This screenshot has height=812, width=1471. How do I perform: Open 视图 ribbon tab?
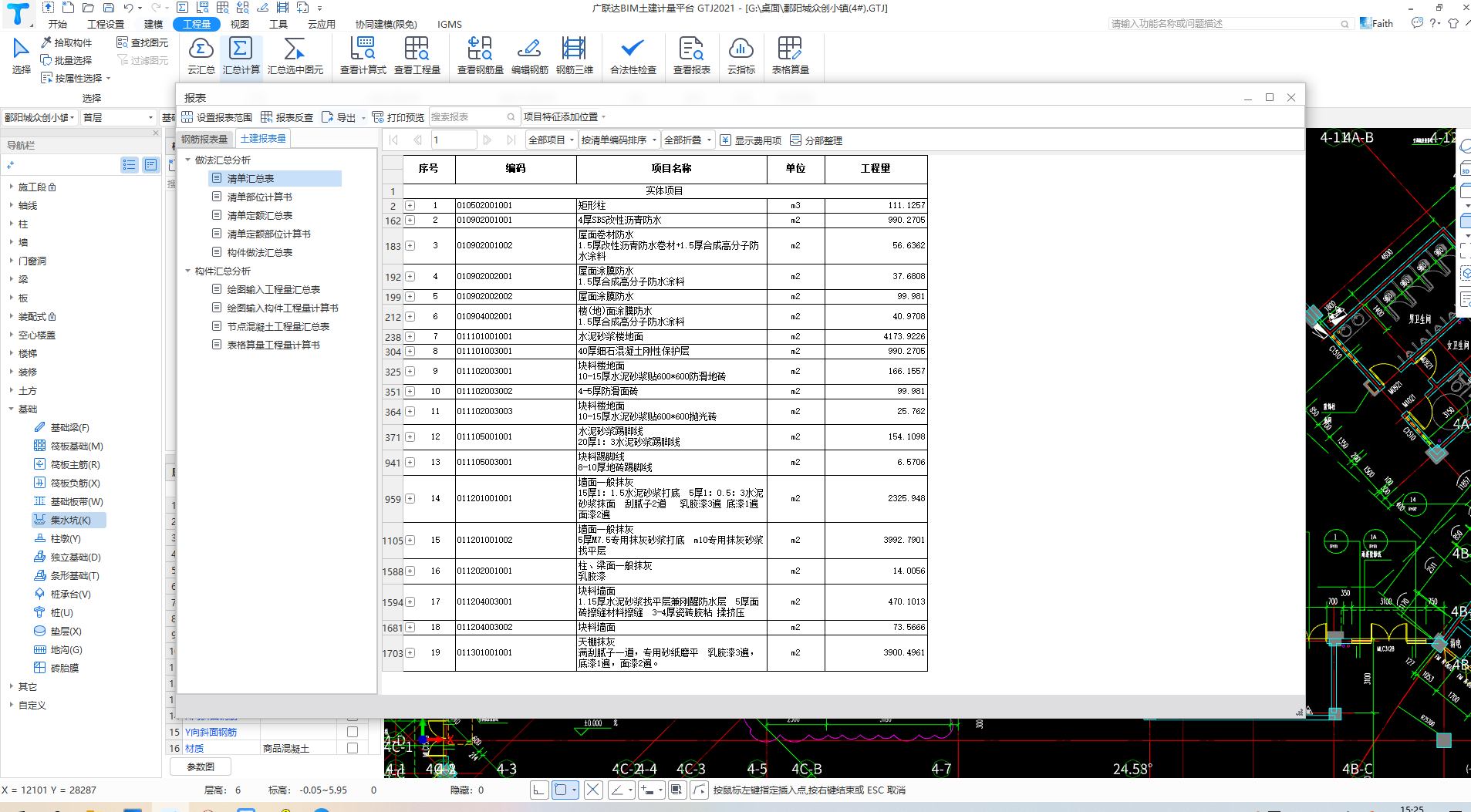240,24
